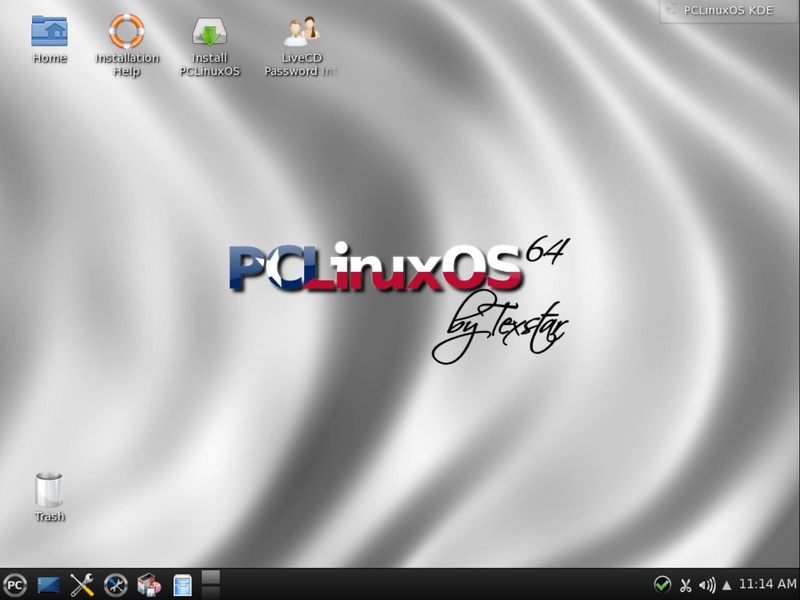Launch the wrench and screwdriver system settings
The width and height of the screenshot is (800, 600).
(82, 585)
